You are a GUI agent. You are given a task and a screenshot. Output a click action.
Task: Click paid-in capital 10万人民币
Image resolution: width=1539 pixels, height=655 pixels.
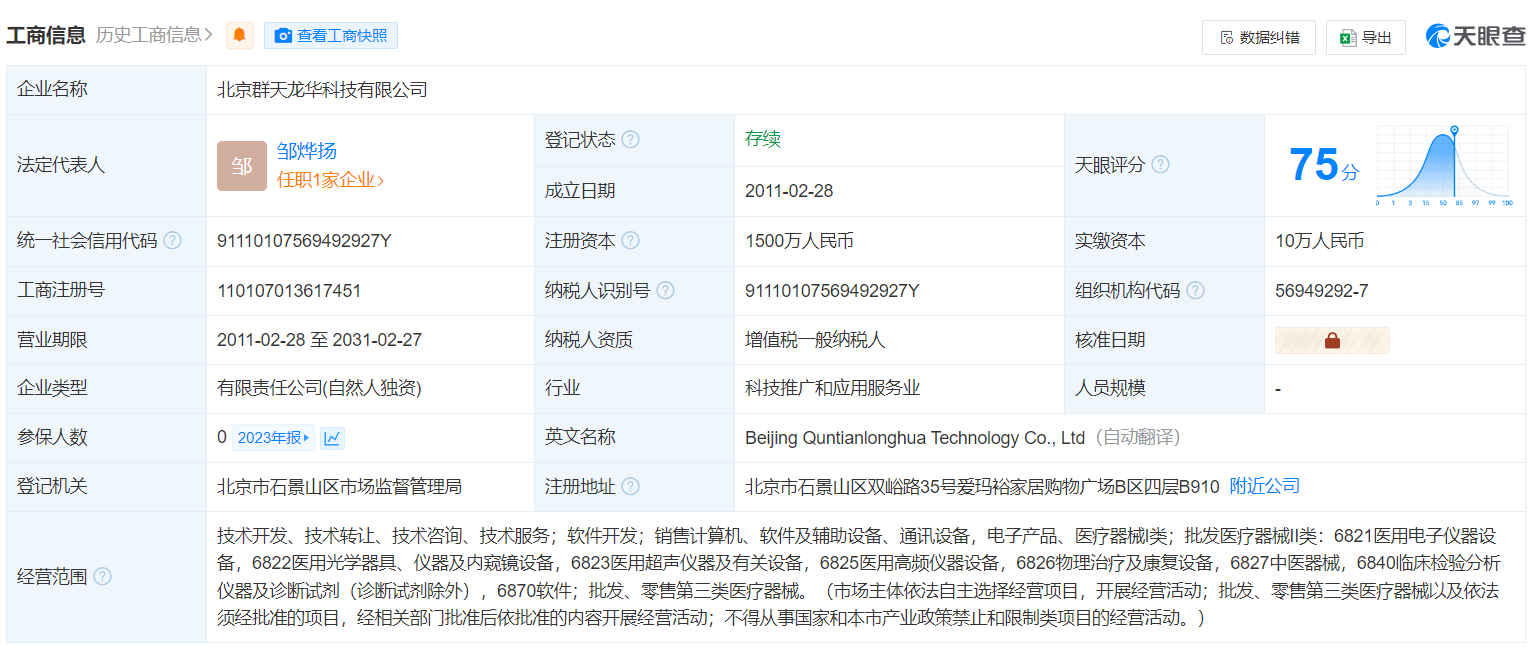[x=1320, y=241]
